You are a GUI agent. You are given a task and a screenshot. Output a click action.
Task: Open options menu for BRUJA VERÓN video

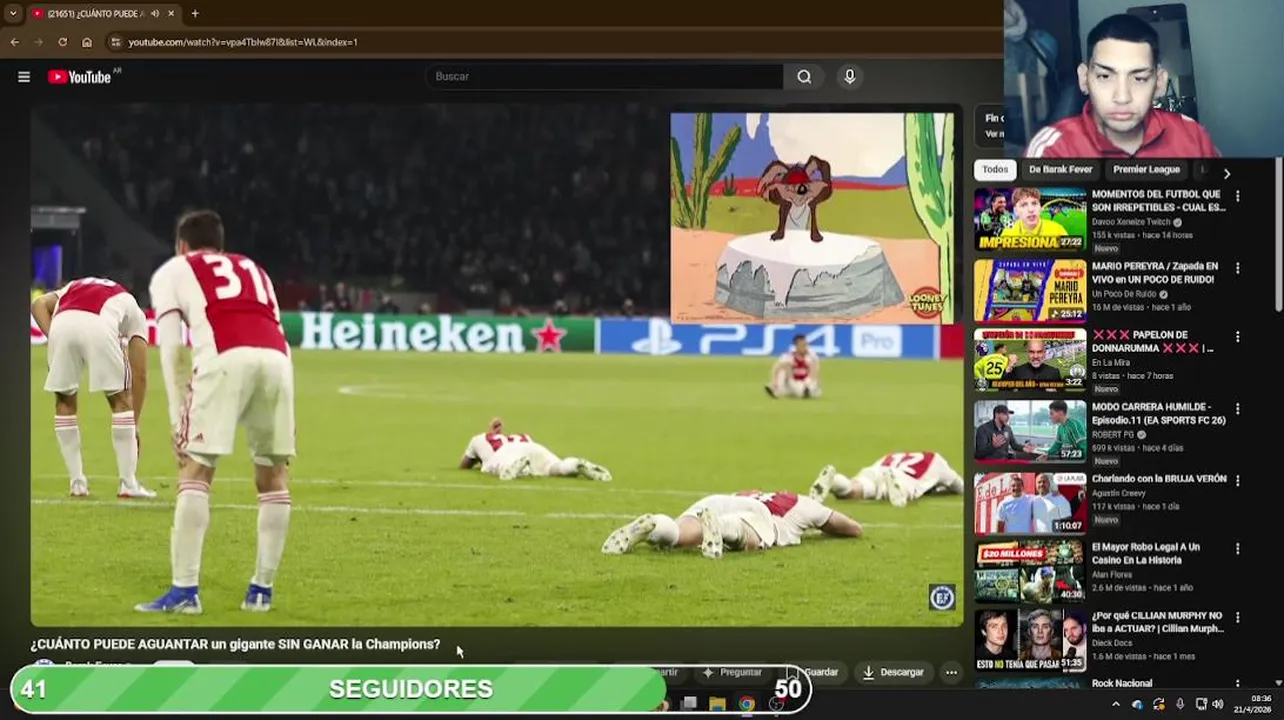point(1238,480)
